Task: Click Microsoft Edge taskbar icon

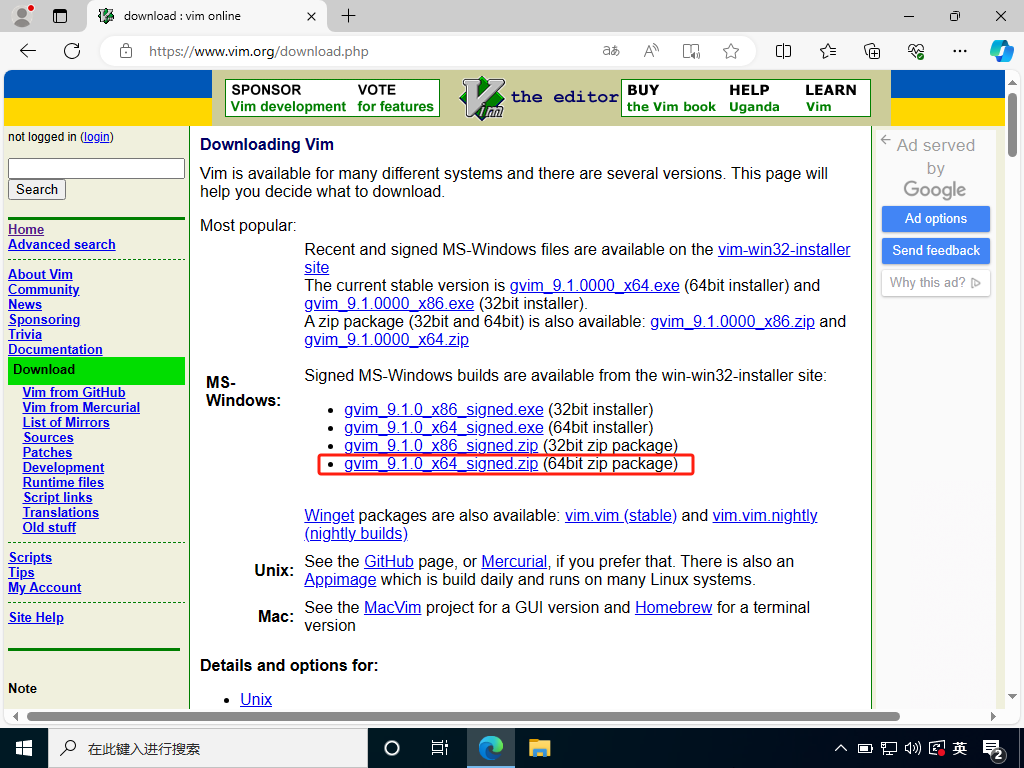Action: (490, 748)
